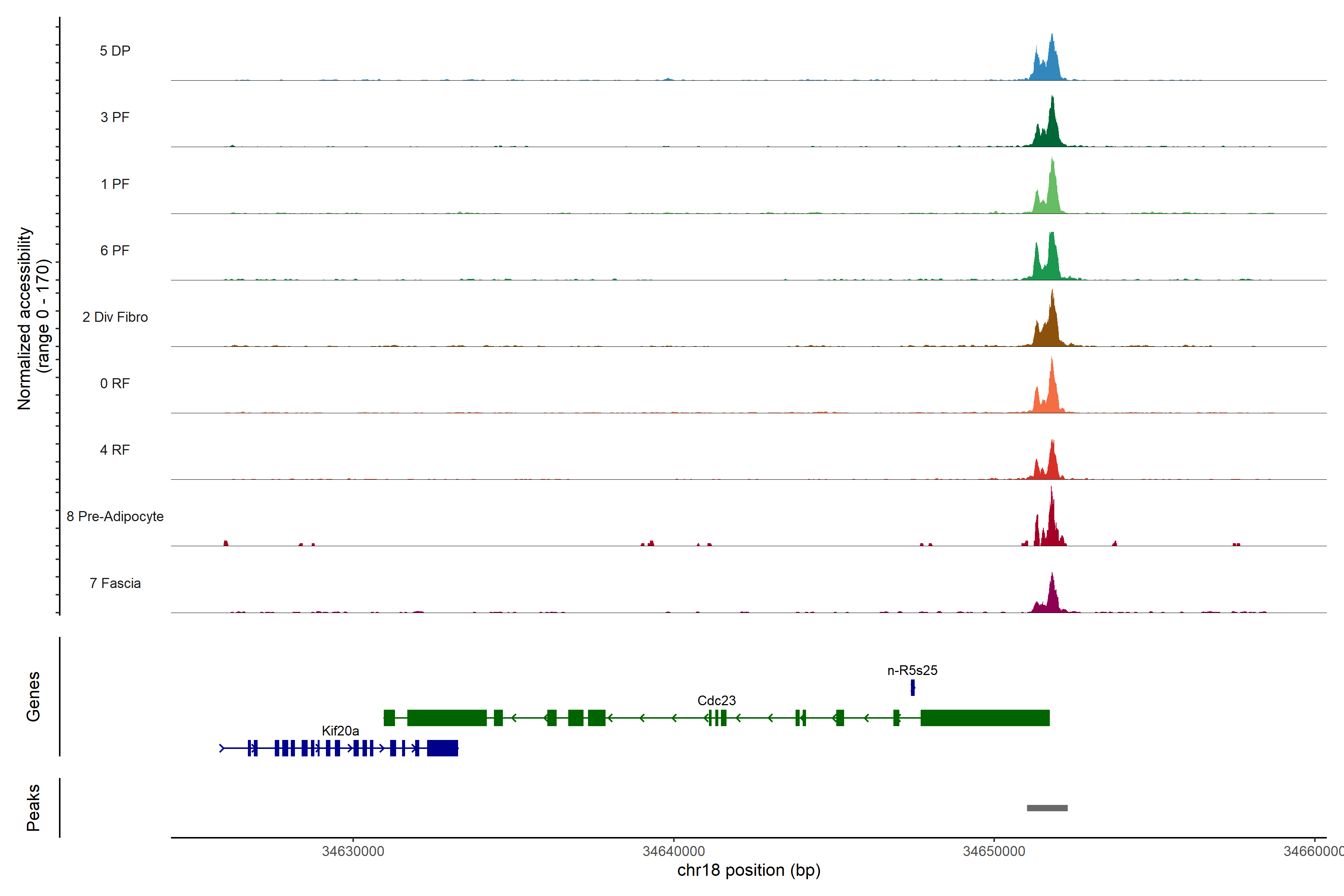Image resolution: width=1344 pixels, height=896 pixels.
Task: Click the large blue Kif20a last exon
Action: tap(442, 748)
